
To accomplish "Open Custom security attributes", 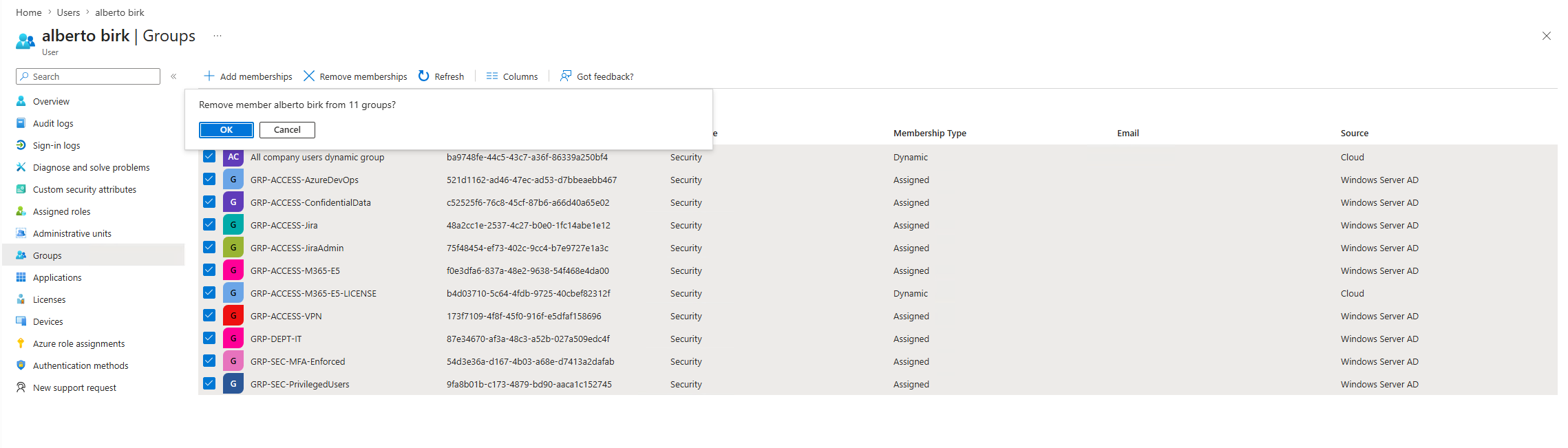I will (85, 189).
